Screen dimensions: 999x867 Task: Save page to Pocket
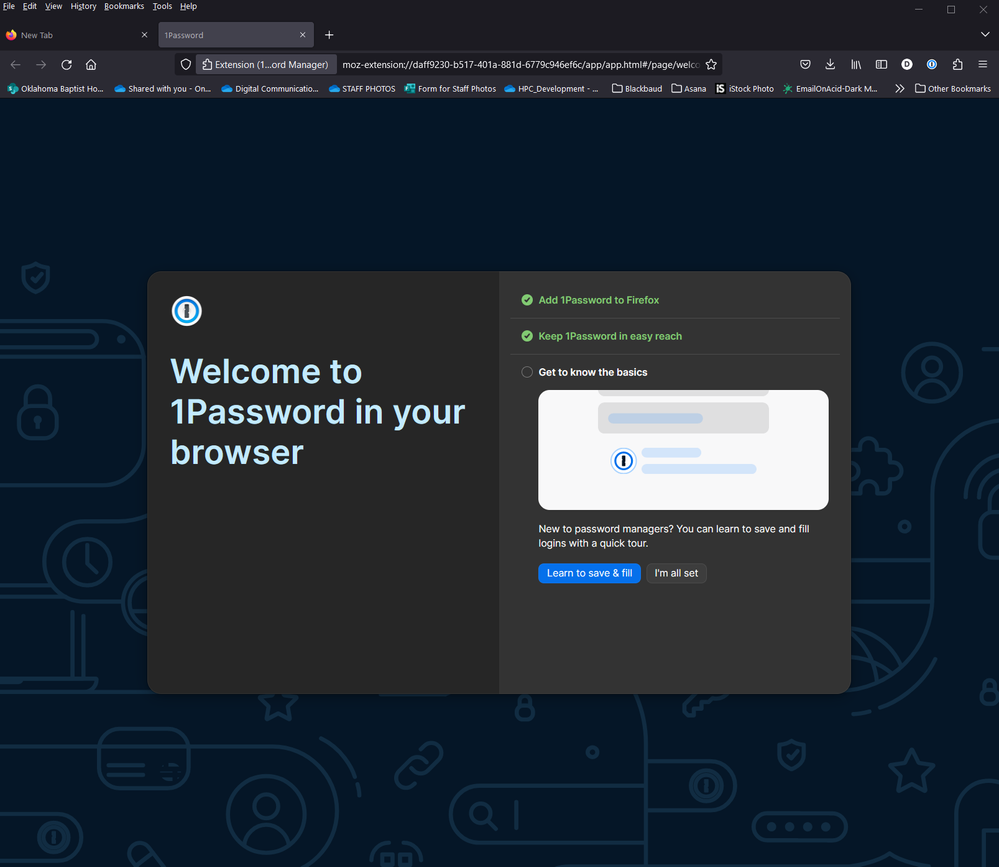coord(804,64)
